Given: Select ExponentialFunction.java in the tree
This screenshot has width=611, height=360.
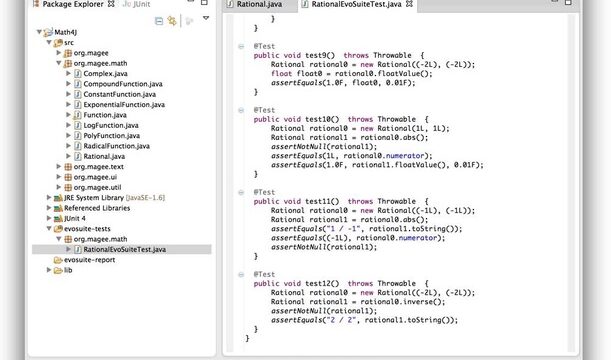Looking at the screenshot, I should pos(124,104).
